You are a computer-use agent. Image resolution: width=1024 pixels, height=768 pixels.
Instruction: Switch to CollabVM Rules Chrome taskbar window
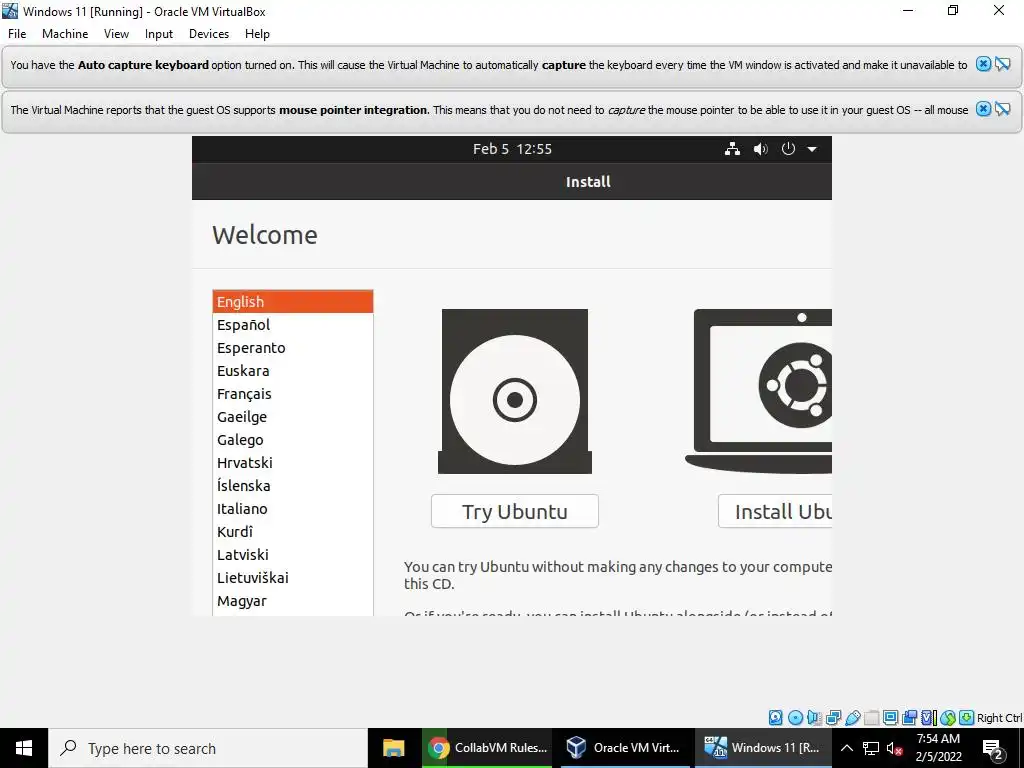[x=487, y=748]
